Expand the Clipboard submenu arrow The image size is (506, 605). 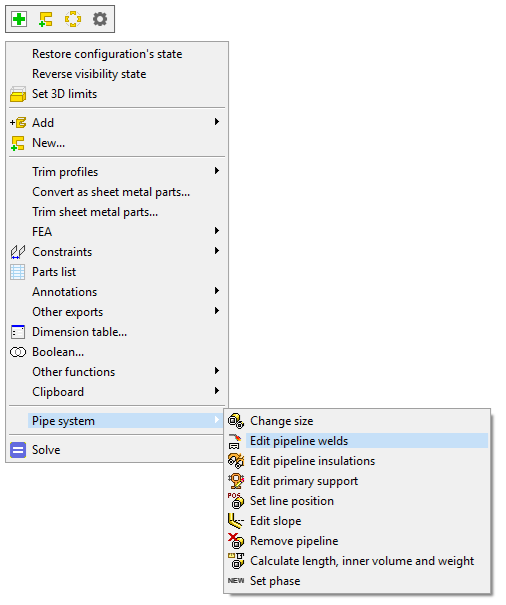pyautogui.click(x=217, y=391)
